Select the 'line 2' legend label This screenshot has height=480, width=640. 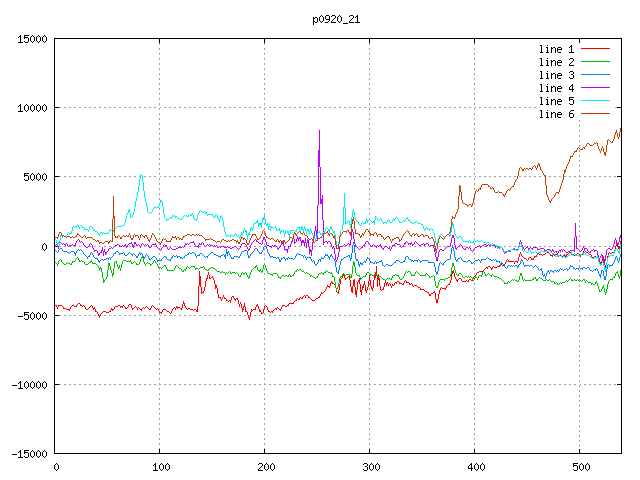(x=557, y=62)
